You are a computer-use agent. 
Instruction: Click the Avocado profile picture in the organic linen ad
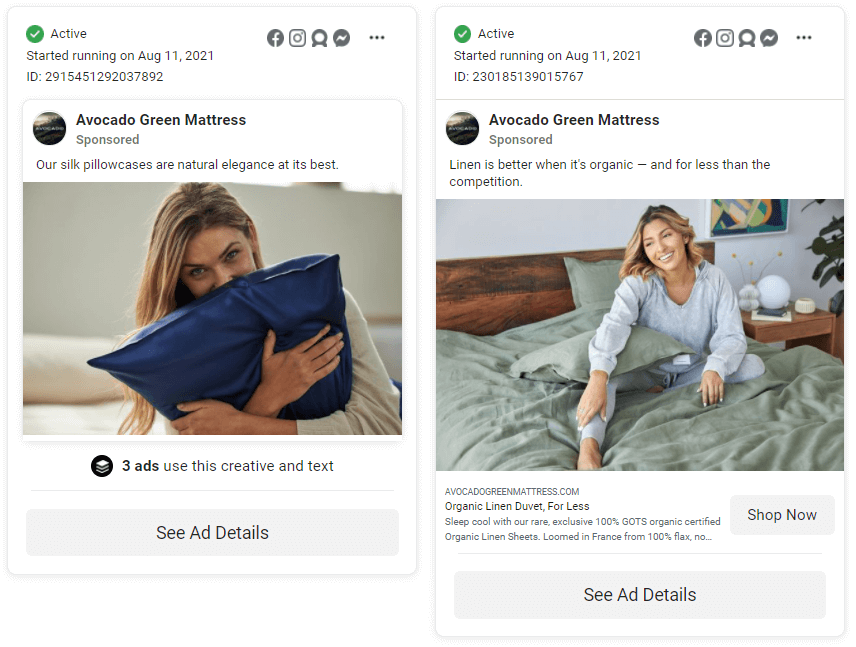(x=462, y=128)
